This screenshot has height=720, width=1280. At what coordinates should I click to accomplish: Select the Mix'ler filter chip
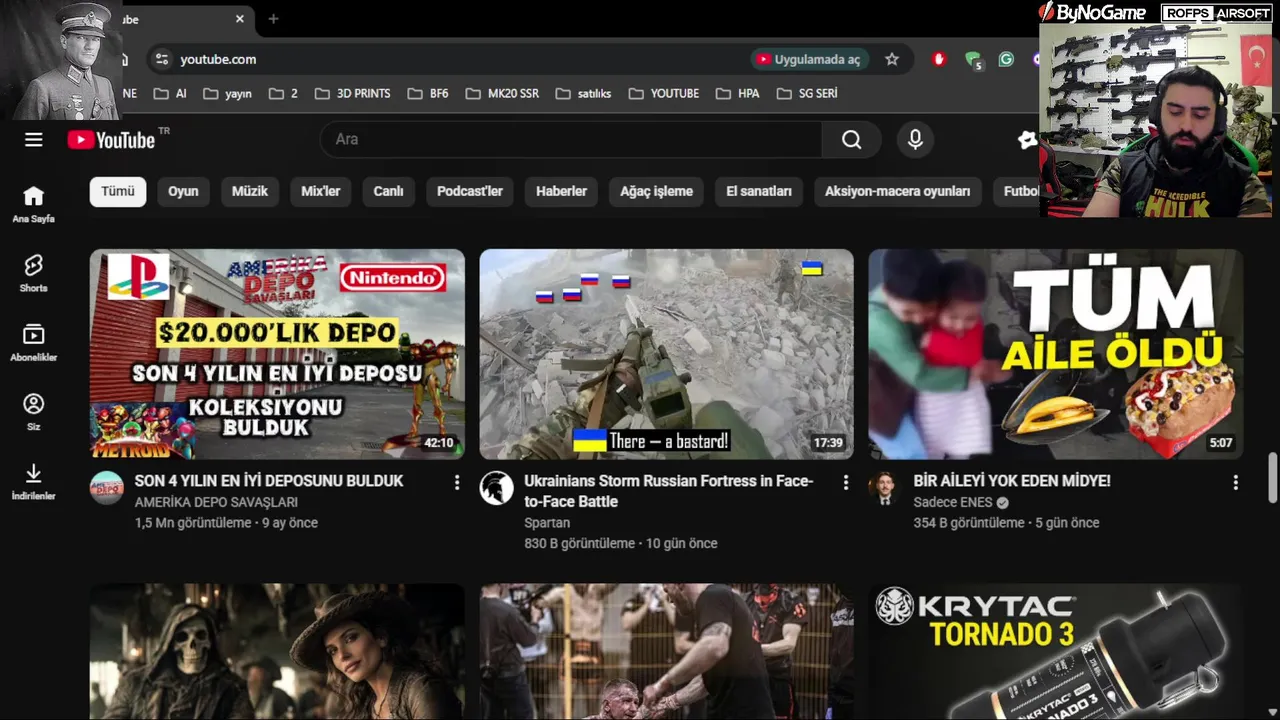point(321,192)
